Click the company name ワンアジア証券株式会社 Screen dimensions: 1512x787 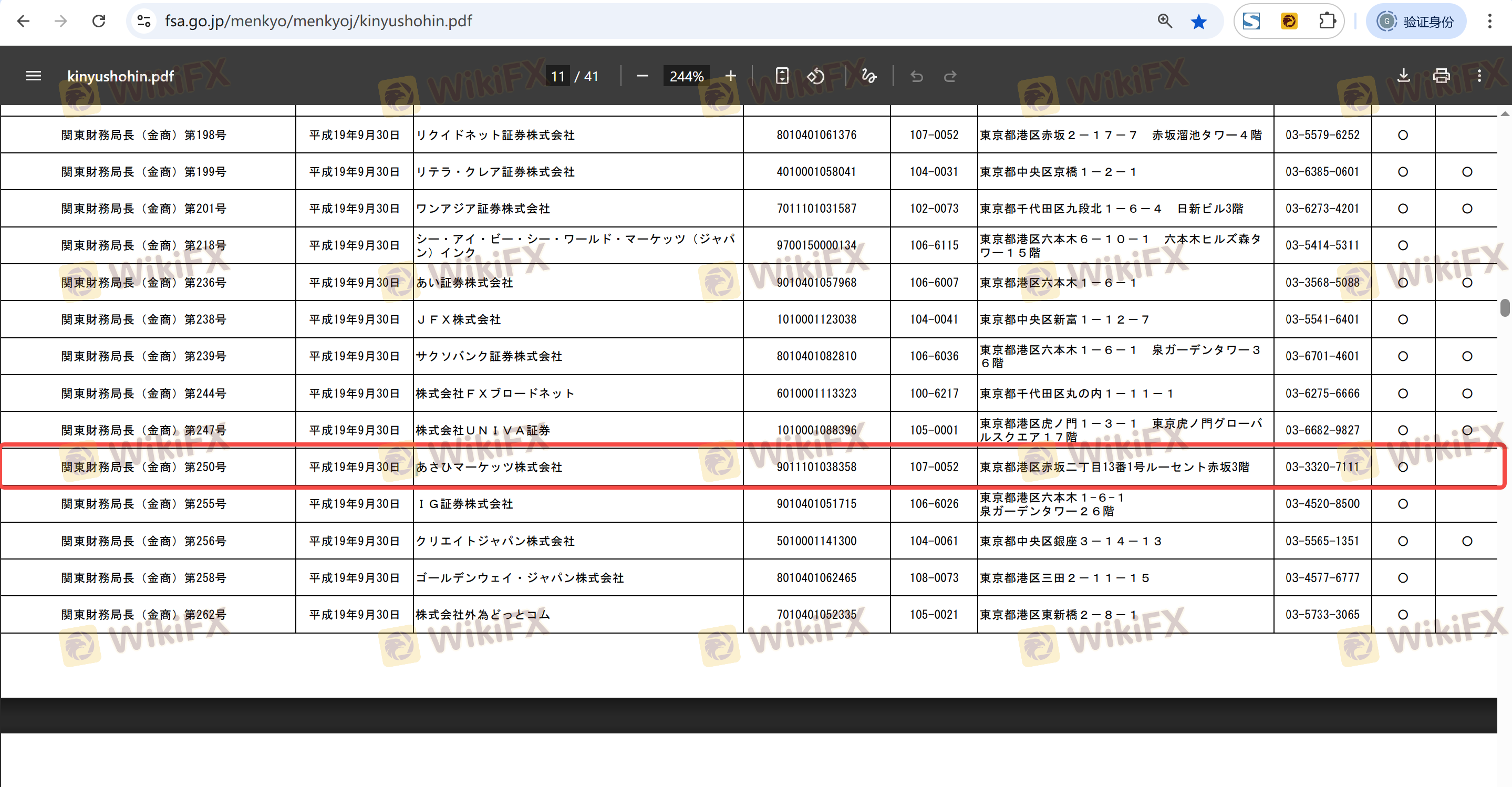click(x=483, y=209)
